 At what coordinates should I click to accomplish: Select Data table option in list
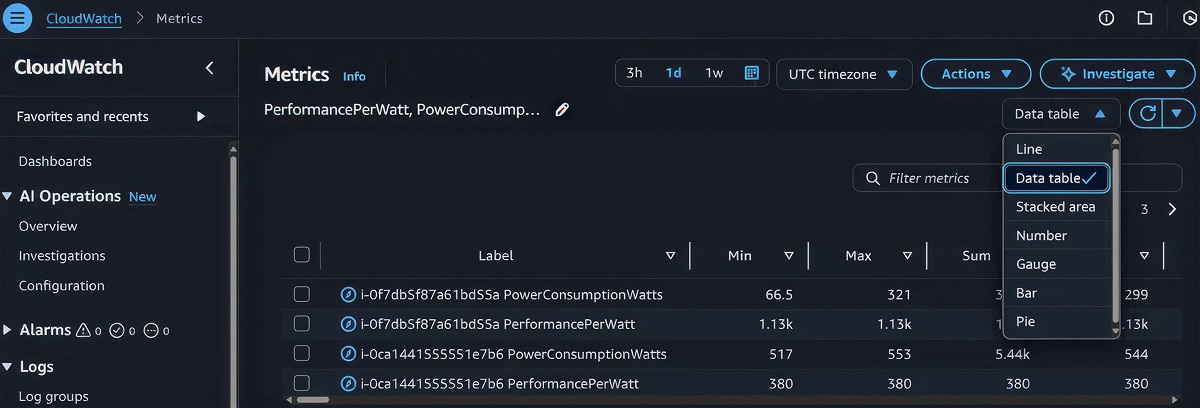[x=1057, y=178]
